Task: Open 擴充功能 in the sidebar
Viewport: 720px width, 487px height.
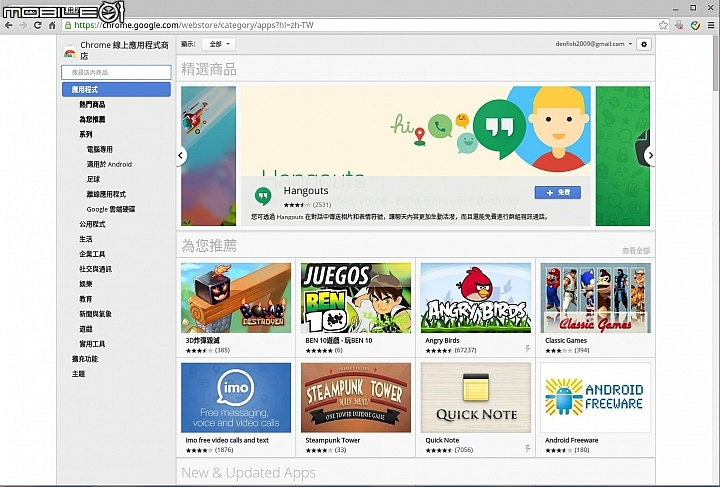Action: [x=84, y=359]
